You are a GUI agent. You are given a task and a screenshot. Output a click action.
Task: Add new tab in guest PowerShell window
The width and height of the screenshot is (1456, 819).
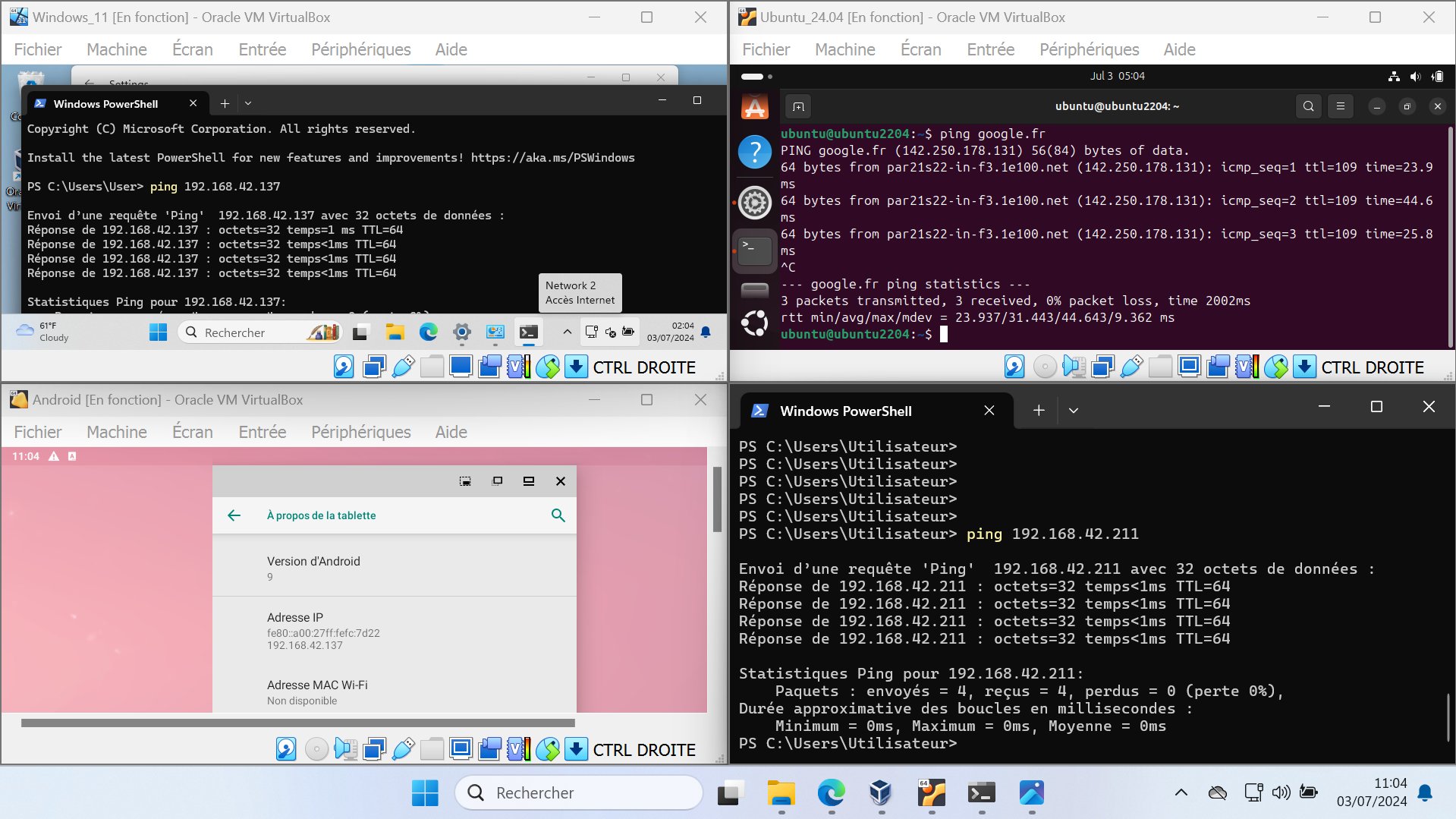pyautogui.click(x=225, y=103)
